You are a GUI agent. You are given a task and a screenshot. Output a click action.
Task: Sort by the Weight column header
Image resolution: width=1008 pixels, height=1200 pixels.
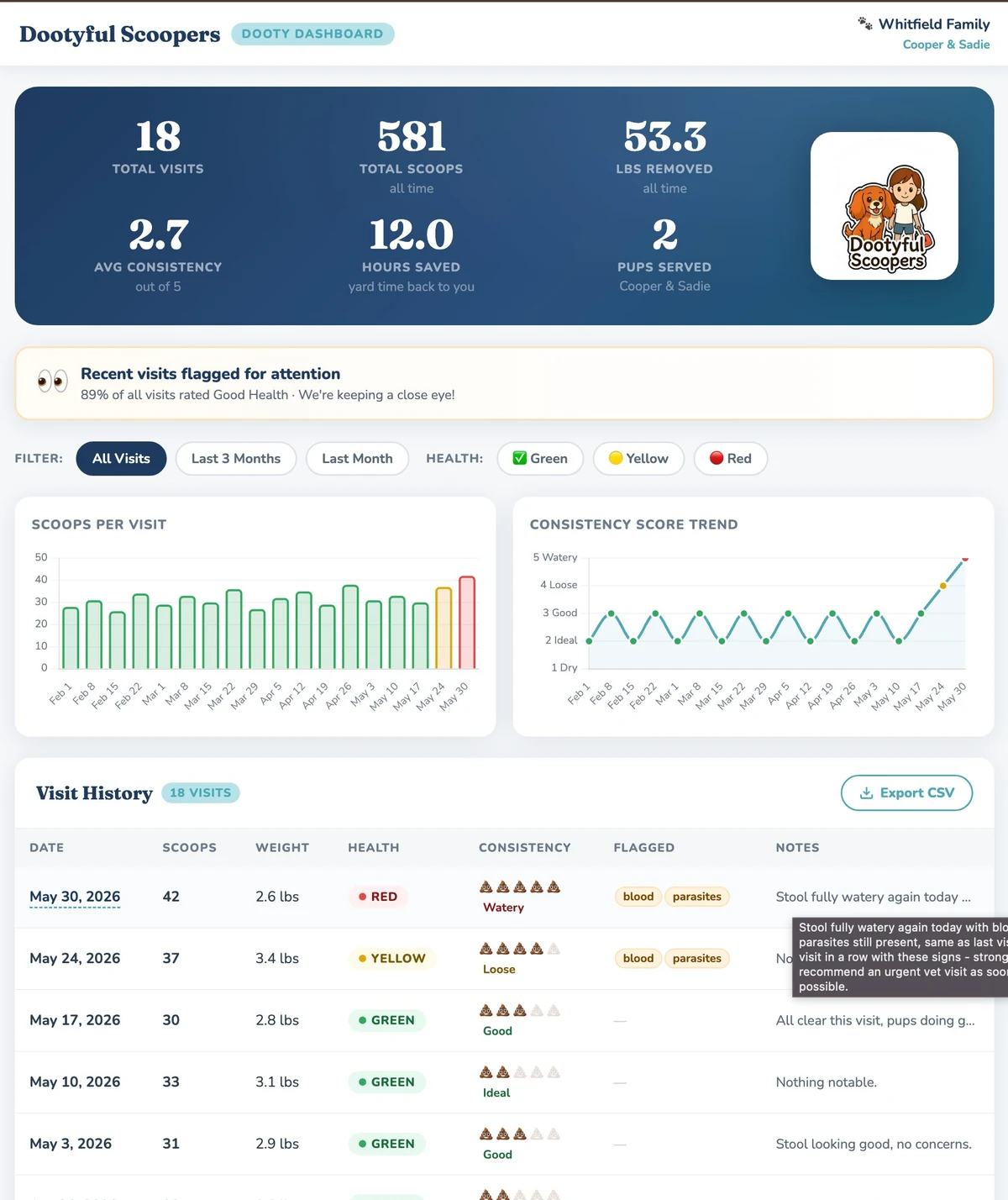pyautogui.click(x=282, y=848)
